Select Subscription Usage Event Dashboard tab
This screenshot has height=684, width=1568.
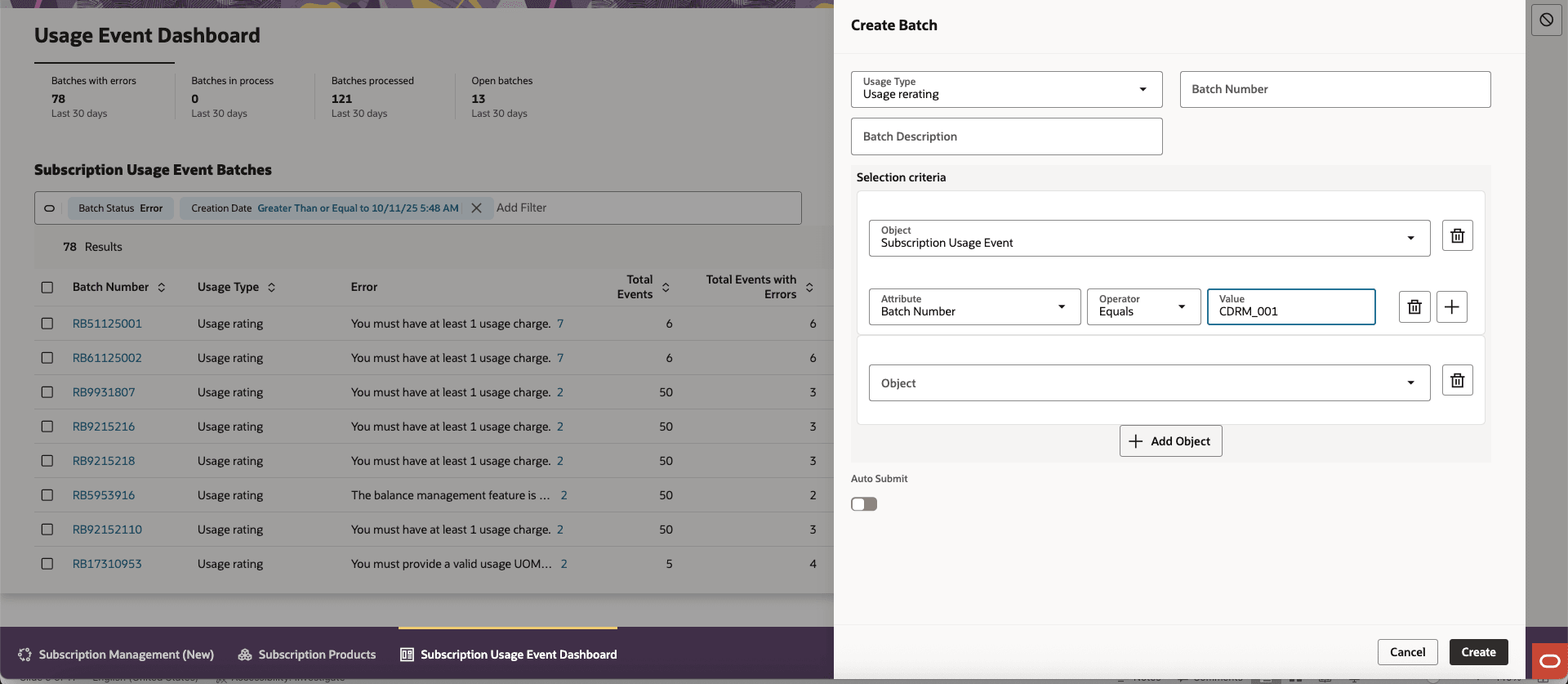click(x=508, y=655)
